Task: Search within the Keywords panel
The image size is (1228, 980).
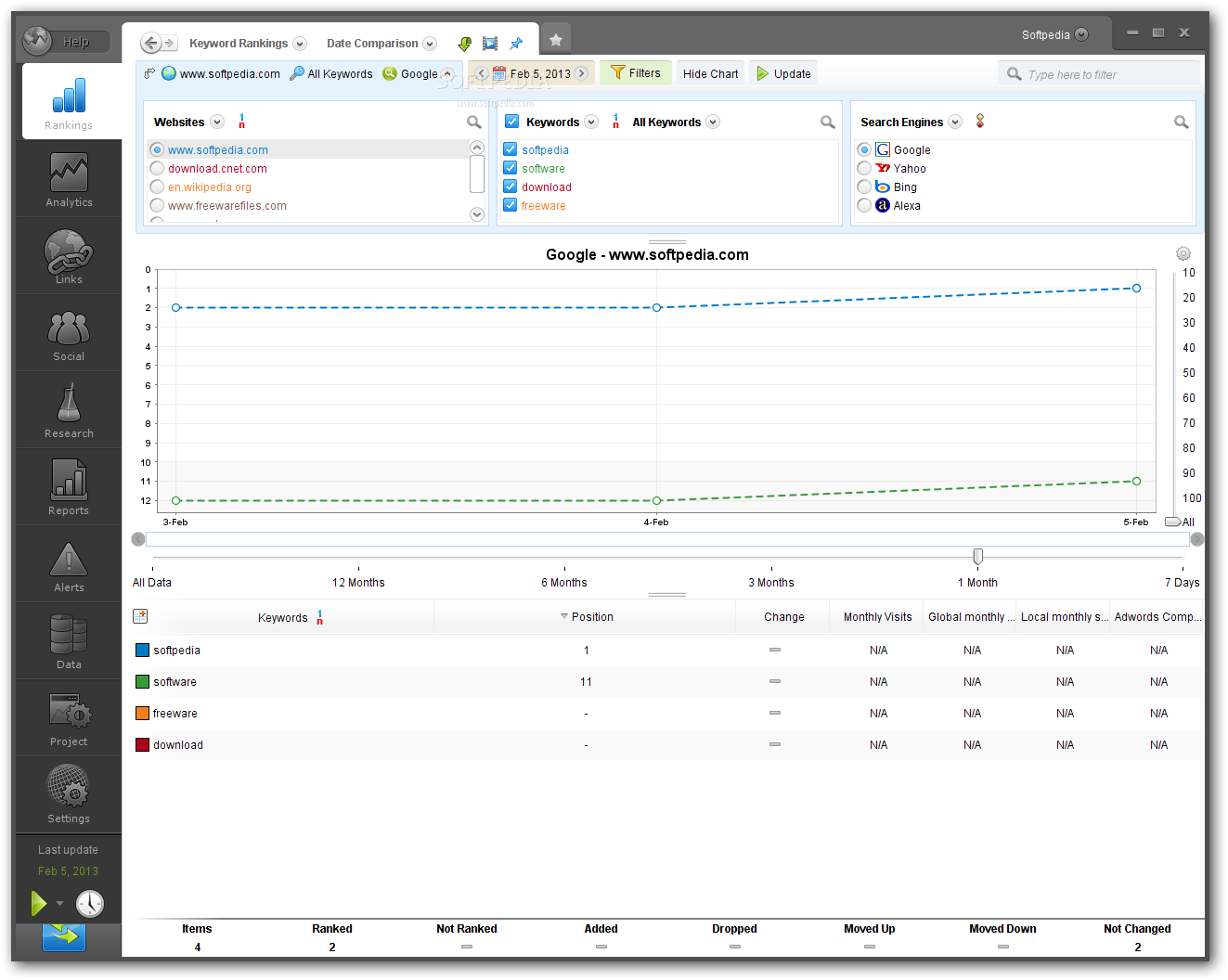Action: point(827,122)
